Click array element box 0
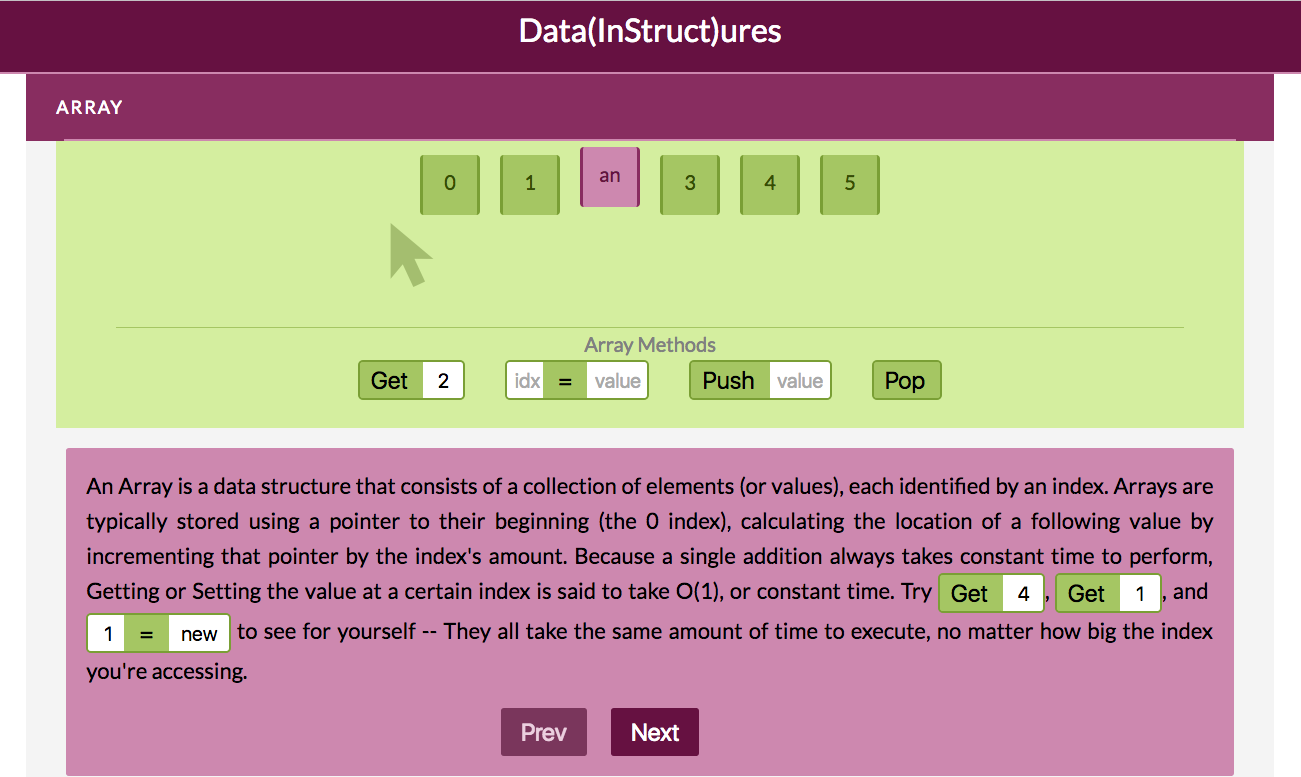This screenshot has width=1301, height=777. point(449,184)
